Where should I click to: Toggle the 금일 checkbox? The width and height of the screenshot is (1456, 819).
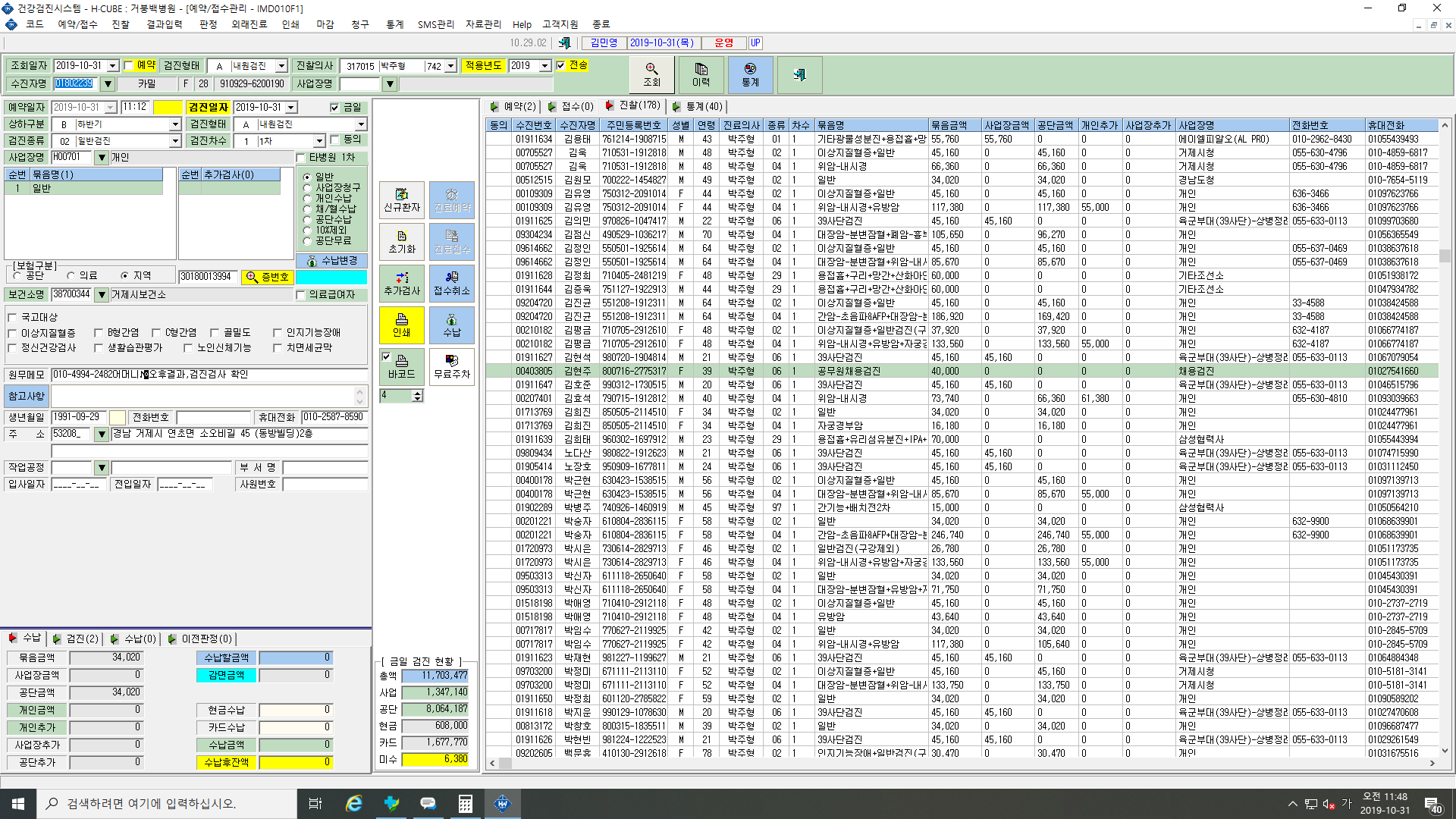click(x=334, y=108)
